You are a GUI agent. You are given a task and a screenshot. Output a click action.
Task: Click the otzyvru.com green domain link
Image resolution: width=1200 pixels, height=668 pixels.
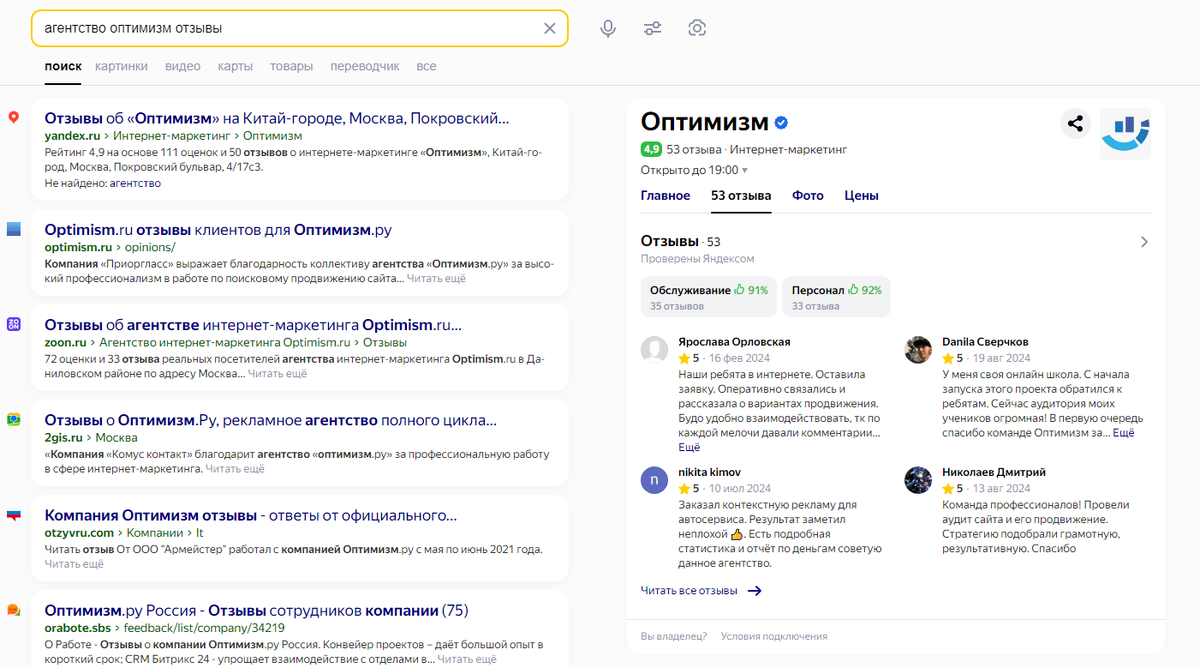[79, 533]
